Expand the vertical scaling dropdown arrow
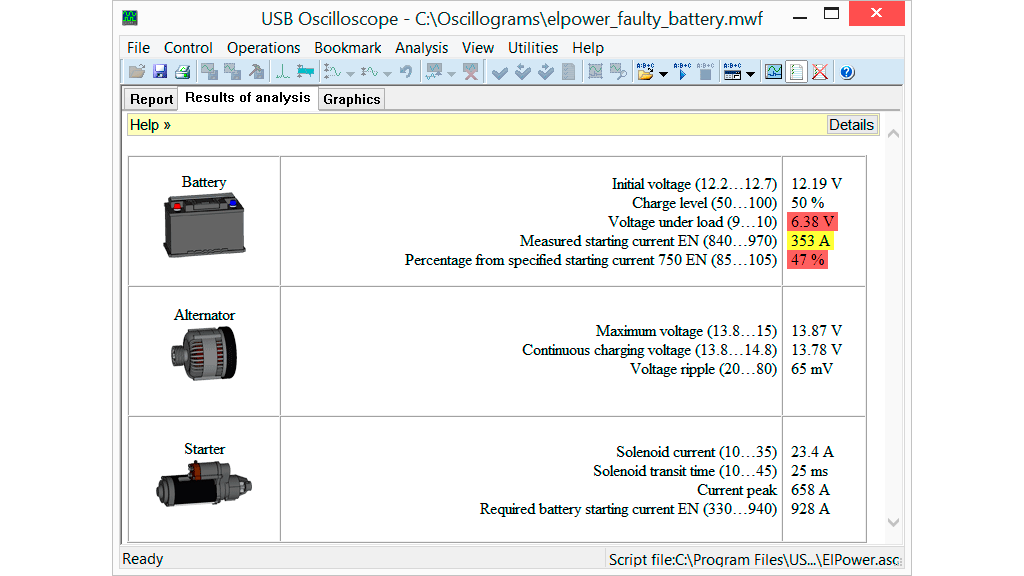Image resolution: width=1024 pixels, height=576 pixels. coord(350,74)
